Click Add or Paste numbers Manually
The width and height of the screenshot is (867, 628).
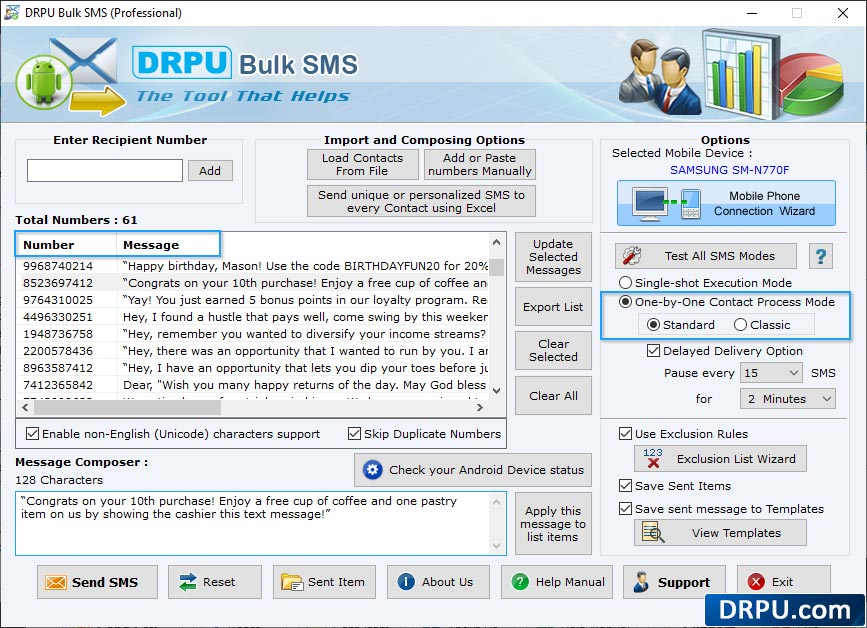pos(479,164)
